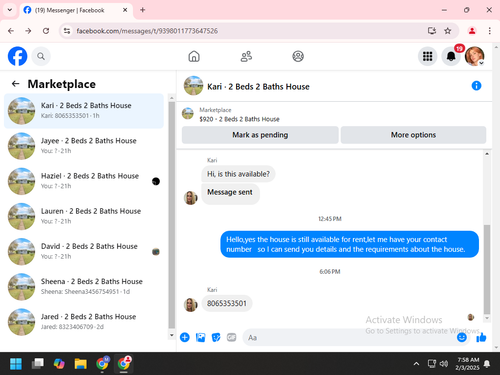Open the Groups icon
500x375 pixels.
298,56
